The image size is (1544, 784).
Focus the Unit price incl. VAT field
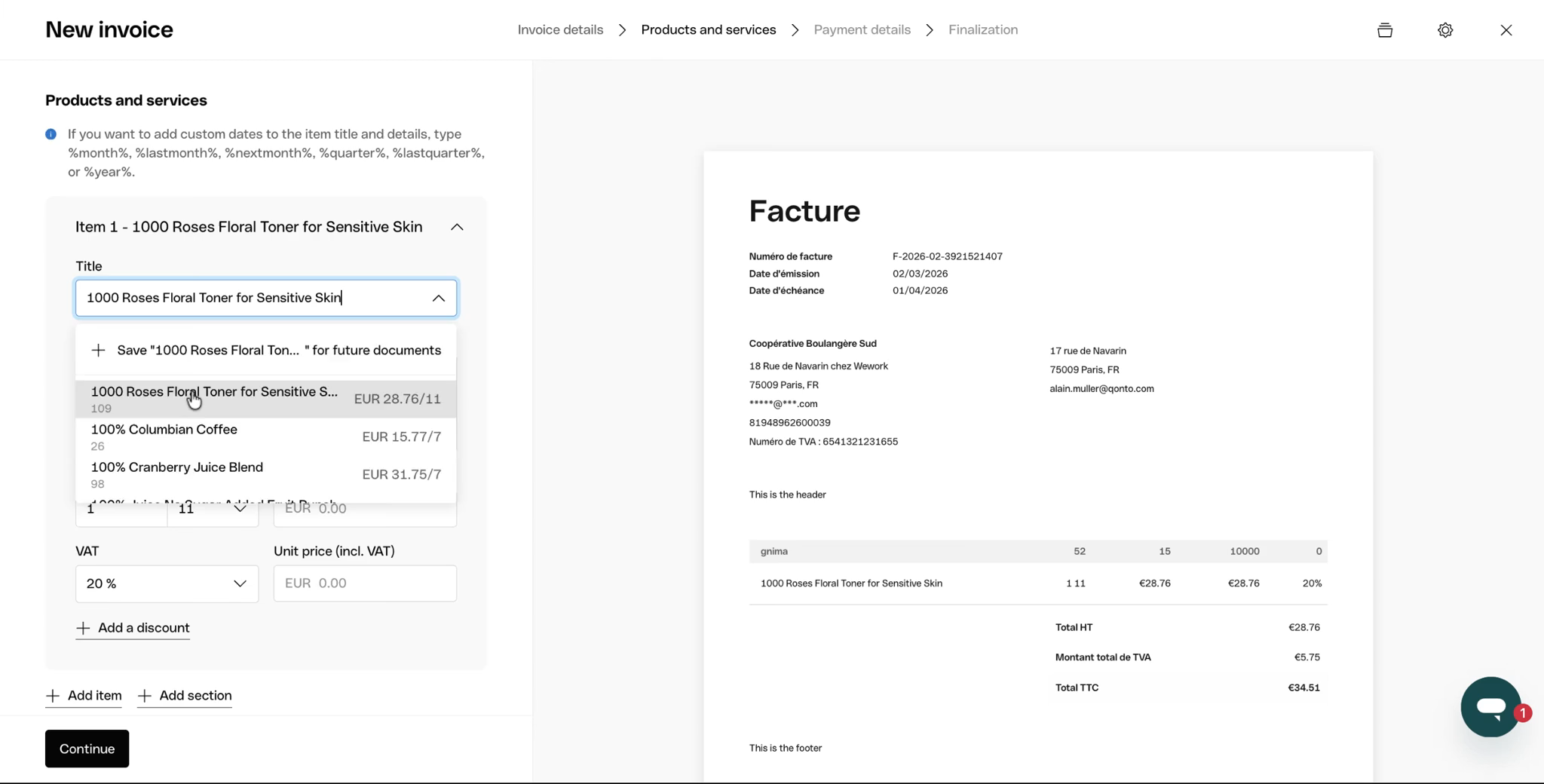[365, 583]
